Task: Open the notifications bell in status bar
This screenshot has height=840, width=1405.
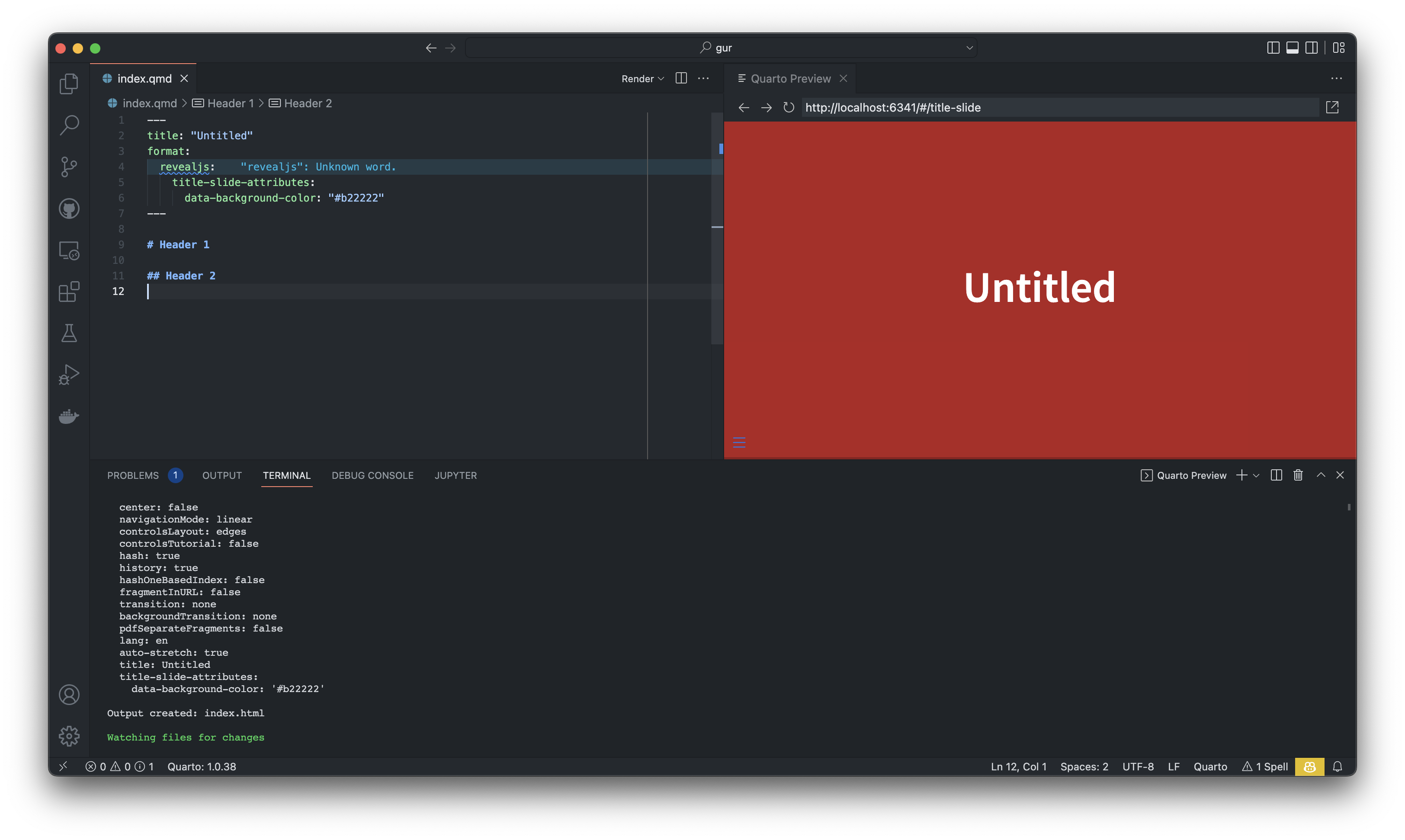Action: tap(1337, 766)
